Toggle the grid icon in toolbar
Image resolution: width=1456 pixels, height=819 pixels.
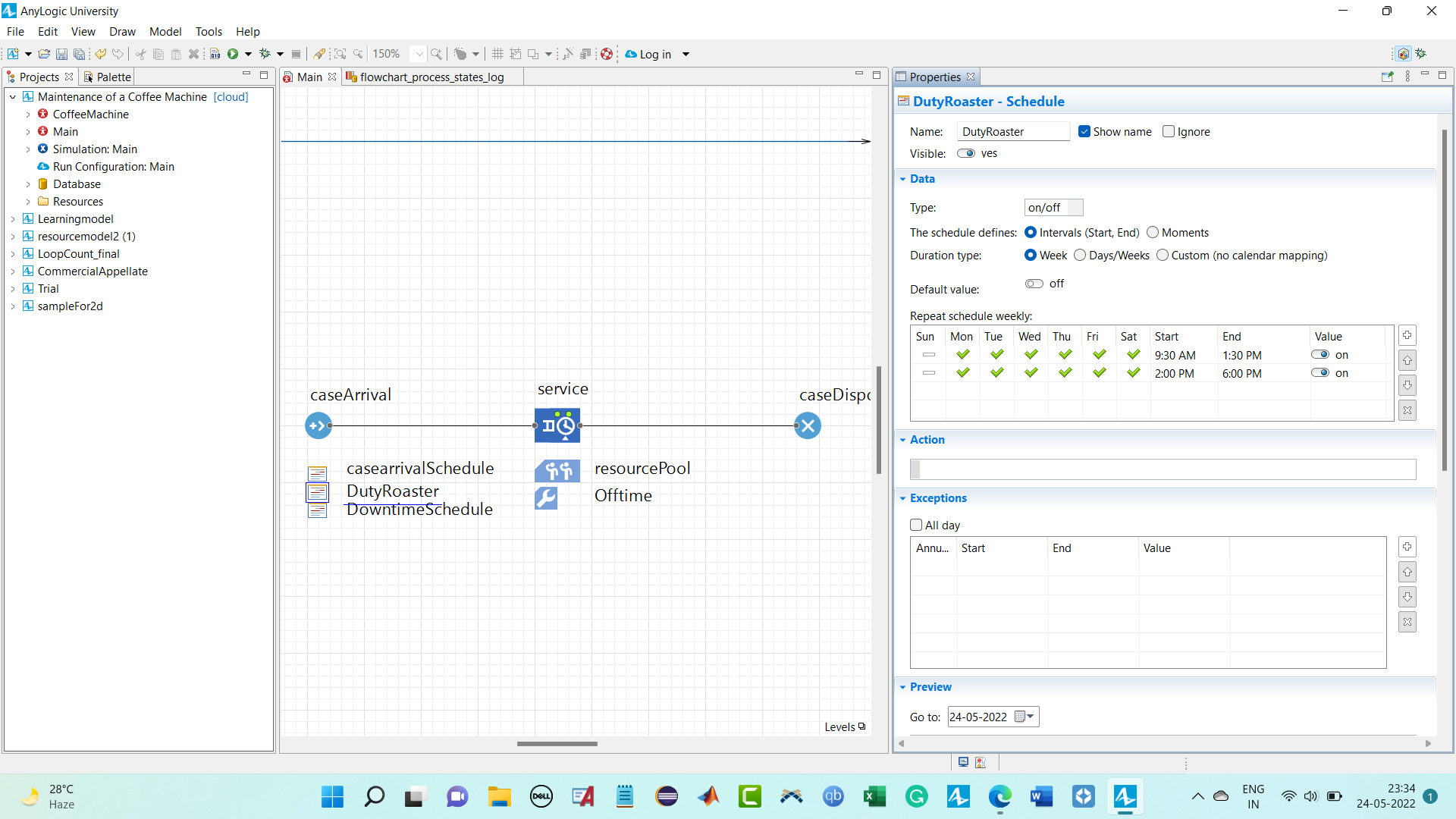(497, 54)
